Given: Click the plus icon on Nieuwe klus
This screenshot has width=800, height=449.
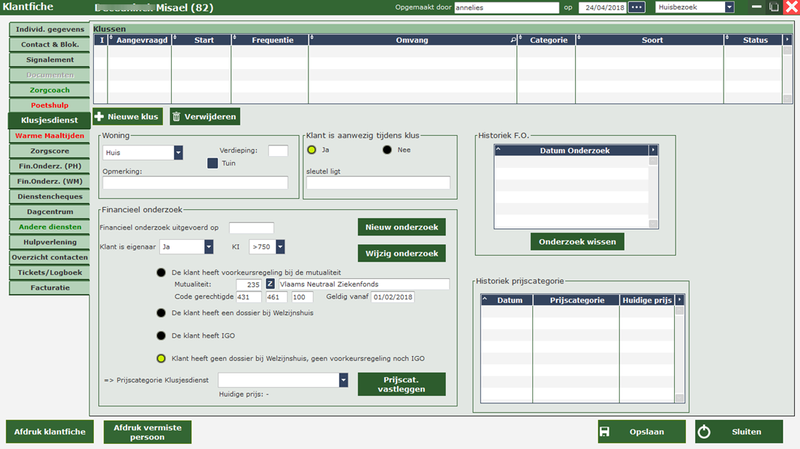Looking at the screenshot, I should tap(100, 117).
